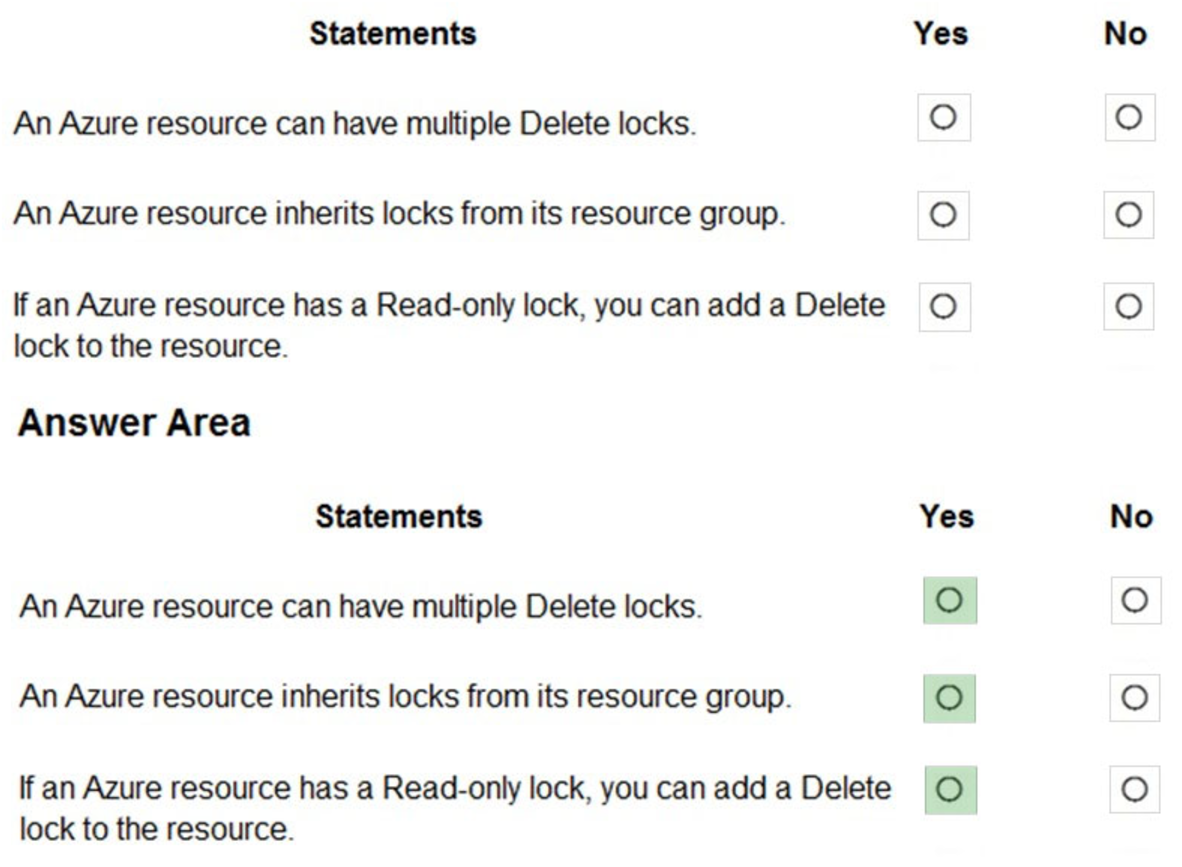This screenshot has height=867, width=1182.
Task: Pick No for Read-only lock in Answer Area
Action: pos(1135,790)
